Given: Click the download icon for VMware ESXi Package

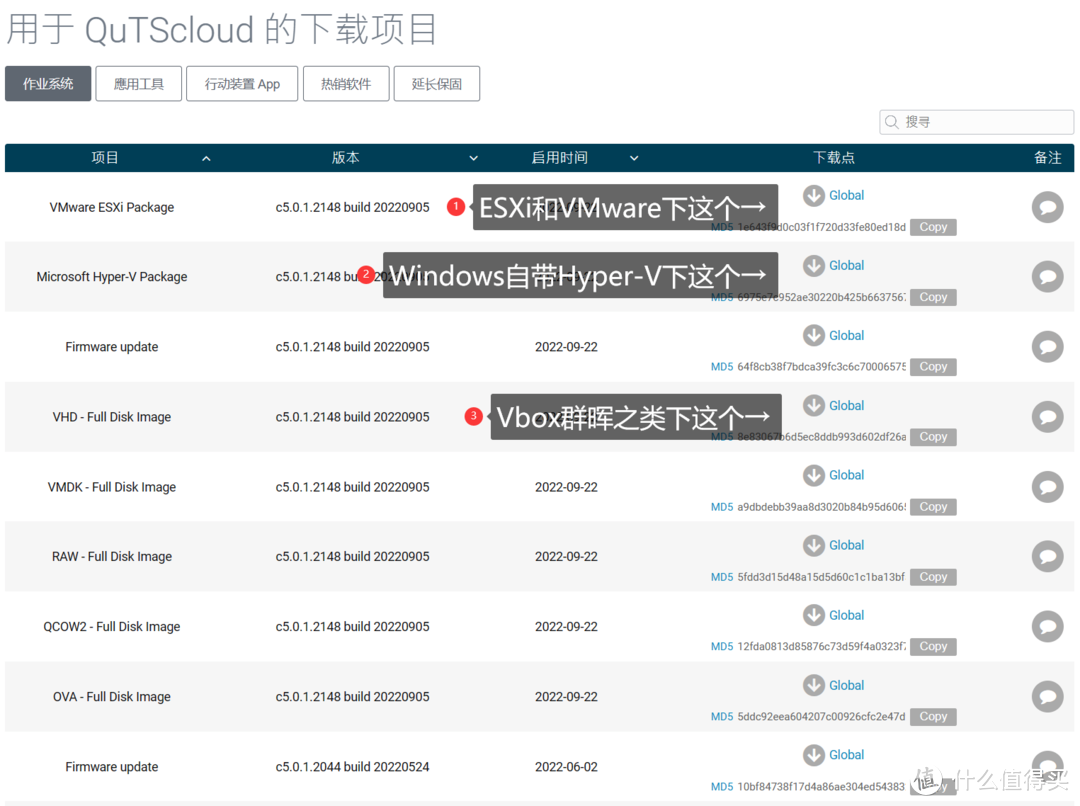Looking at the screenshot, I should click(x=813, y=196).
